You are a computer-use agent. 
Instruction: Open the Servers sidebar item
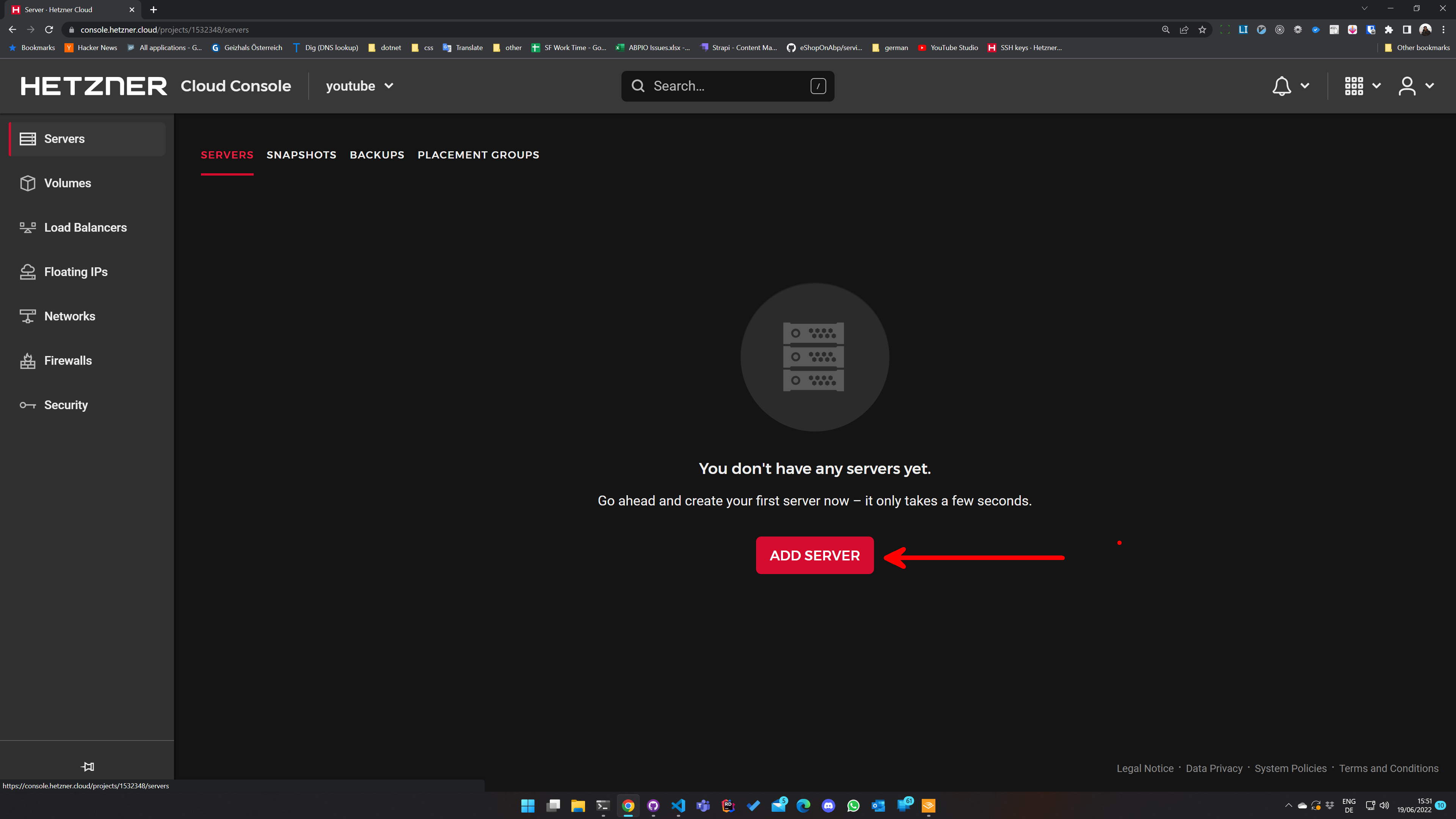pos(64,139)
